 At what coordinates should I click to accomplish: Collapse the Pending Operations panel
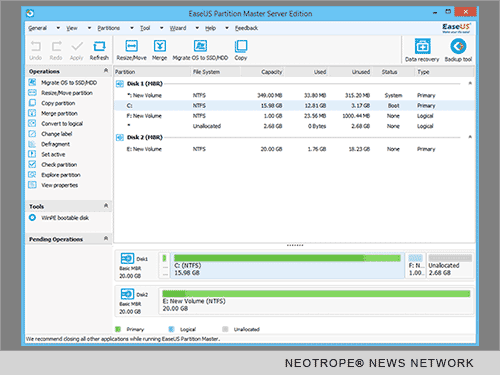point(106,238)
